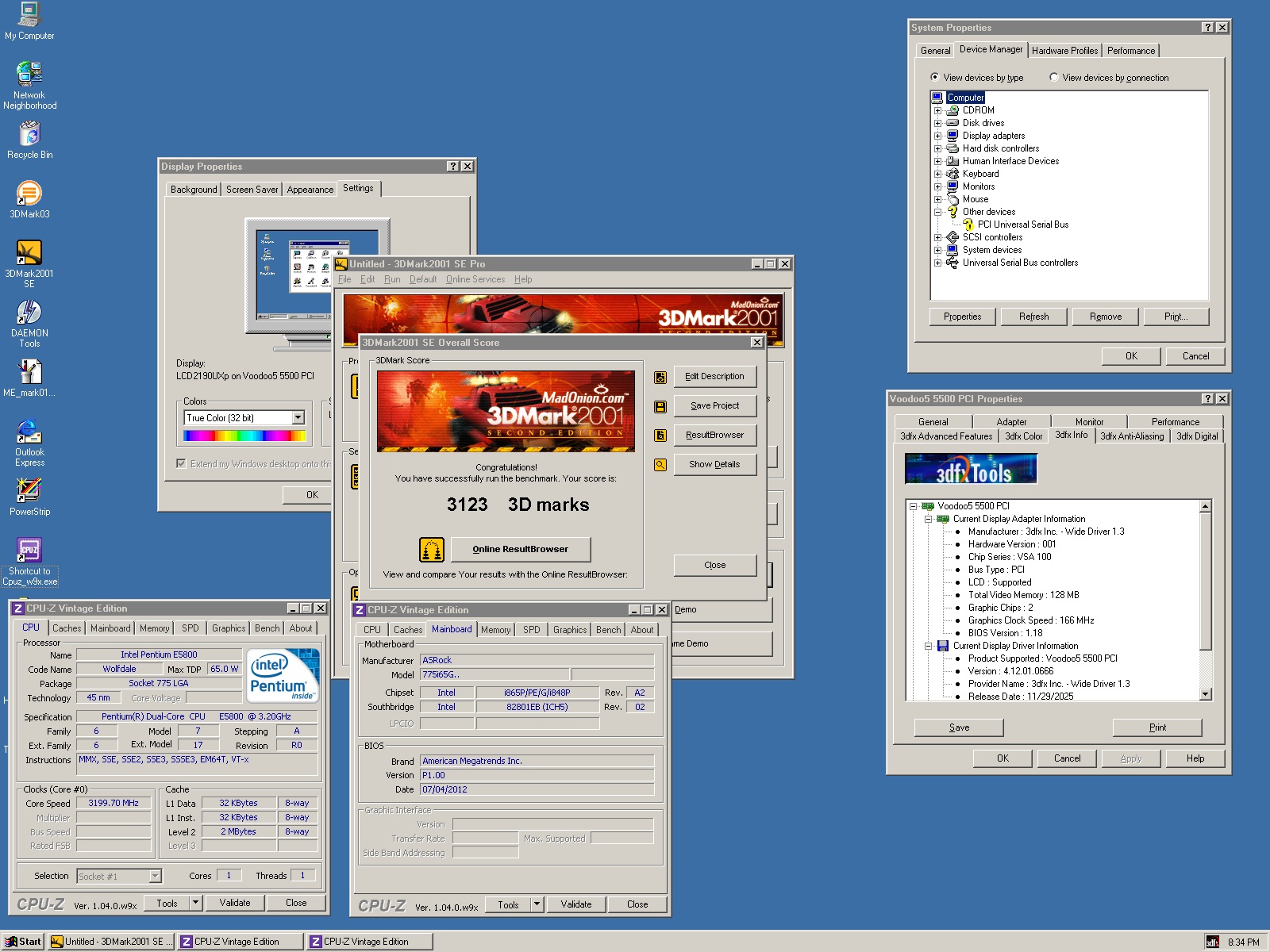Click the Refresh button in Device Manager
The height and width of the screenshot is (952, 1270).
coord(1034,317)
